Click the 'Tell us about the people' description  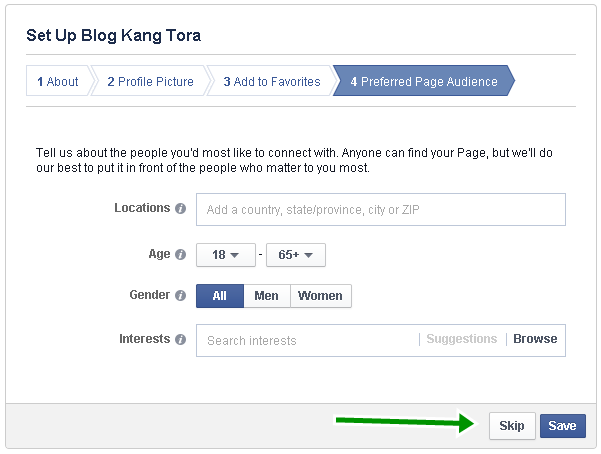[x=294, y=160]
